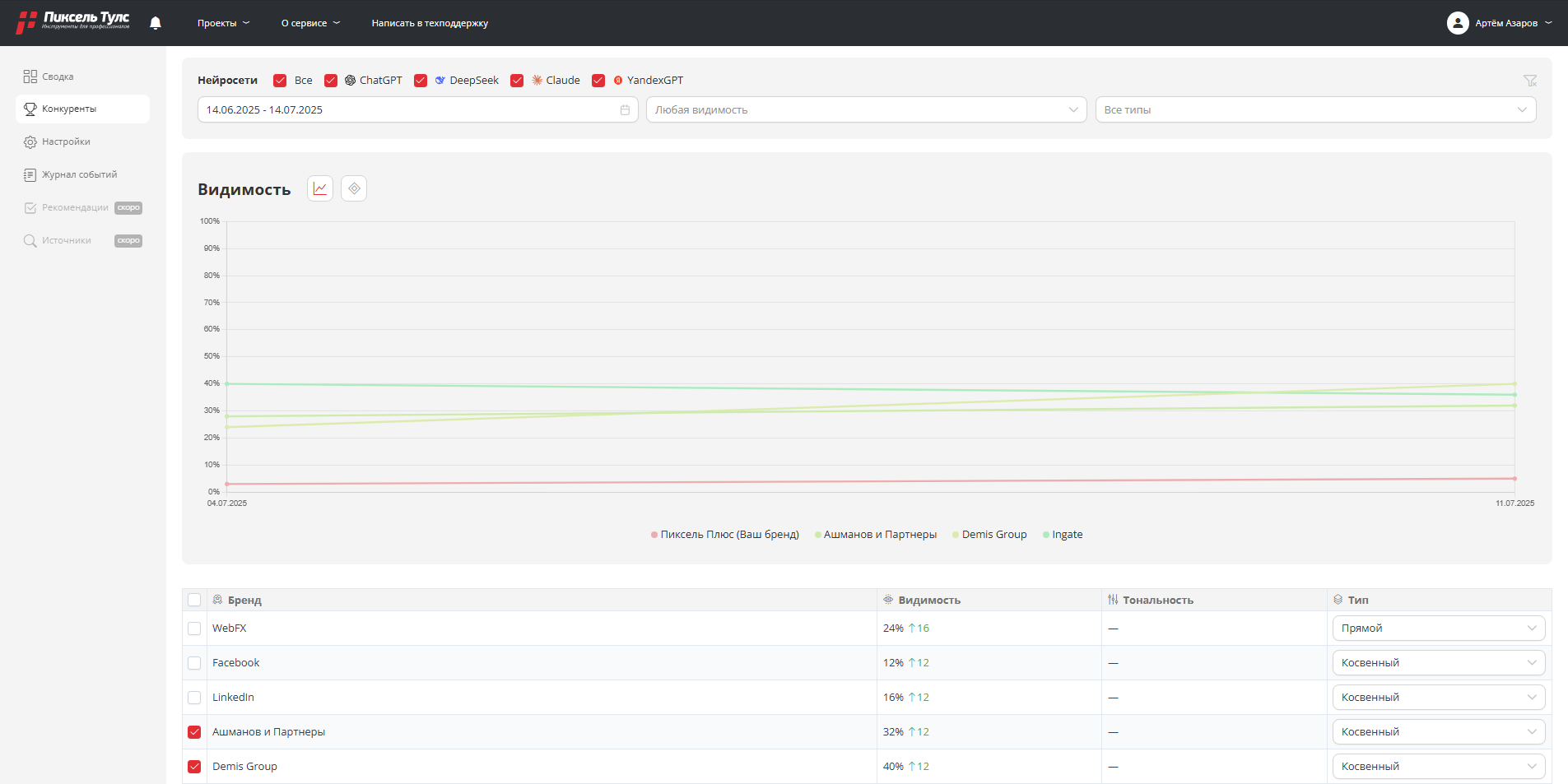This screenshot has width=1568, height=784.
Task: Click the Бренд column header icon
Action: 217,600
